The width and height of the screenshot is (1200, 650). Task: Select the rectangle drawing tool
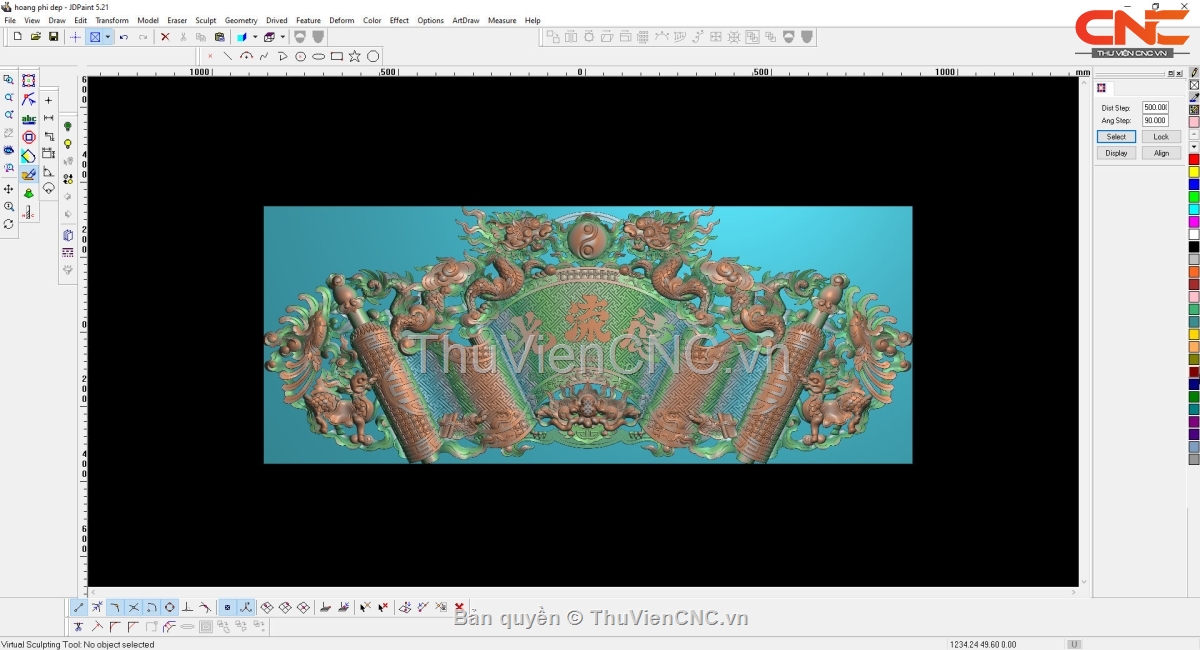coord(337,56)
